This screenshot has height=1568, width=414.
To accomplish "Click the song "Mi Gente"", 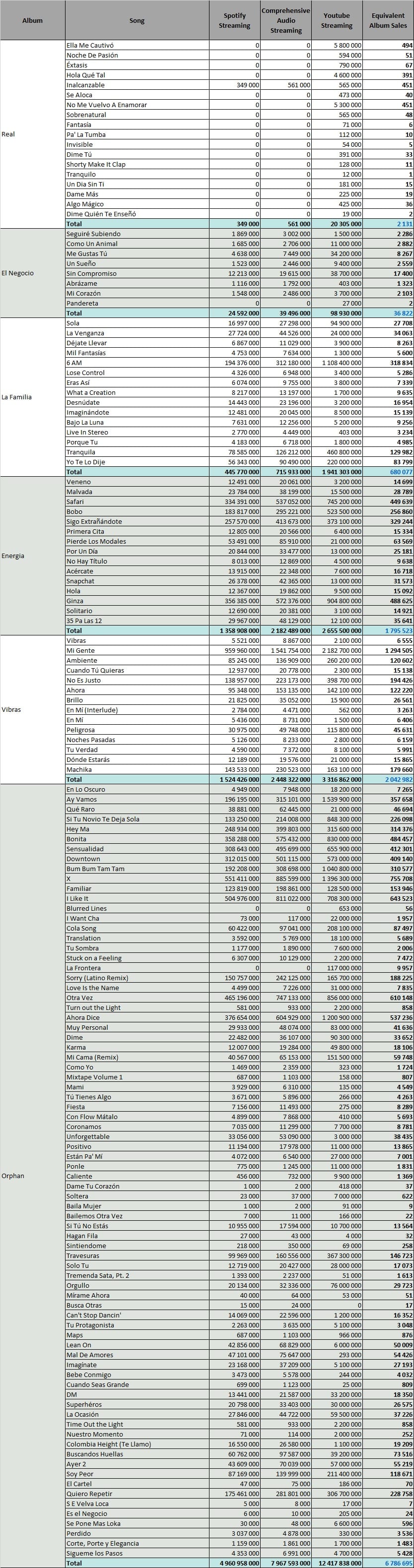I will [x=80, y=651].
